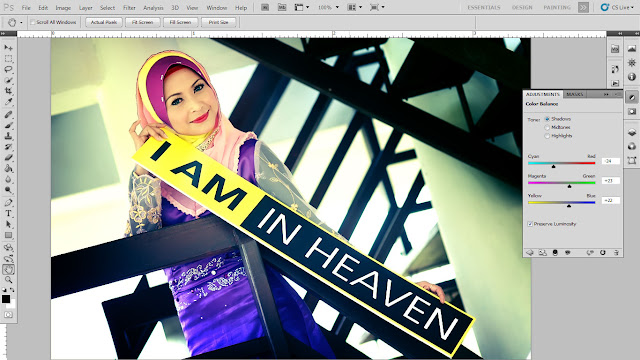Select the Pen tool
Image resolution: width=640 pixels, height=360 pixels.
point(8,202)
